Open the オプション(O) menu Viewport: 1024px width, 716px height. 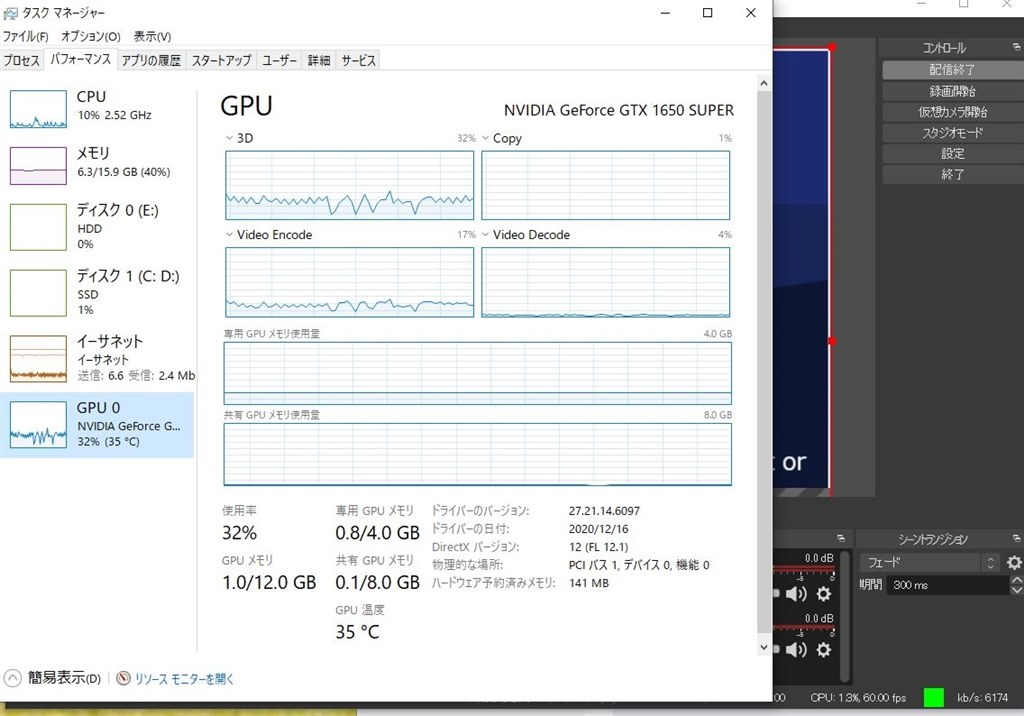coord(91,37)
